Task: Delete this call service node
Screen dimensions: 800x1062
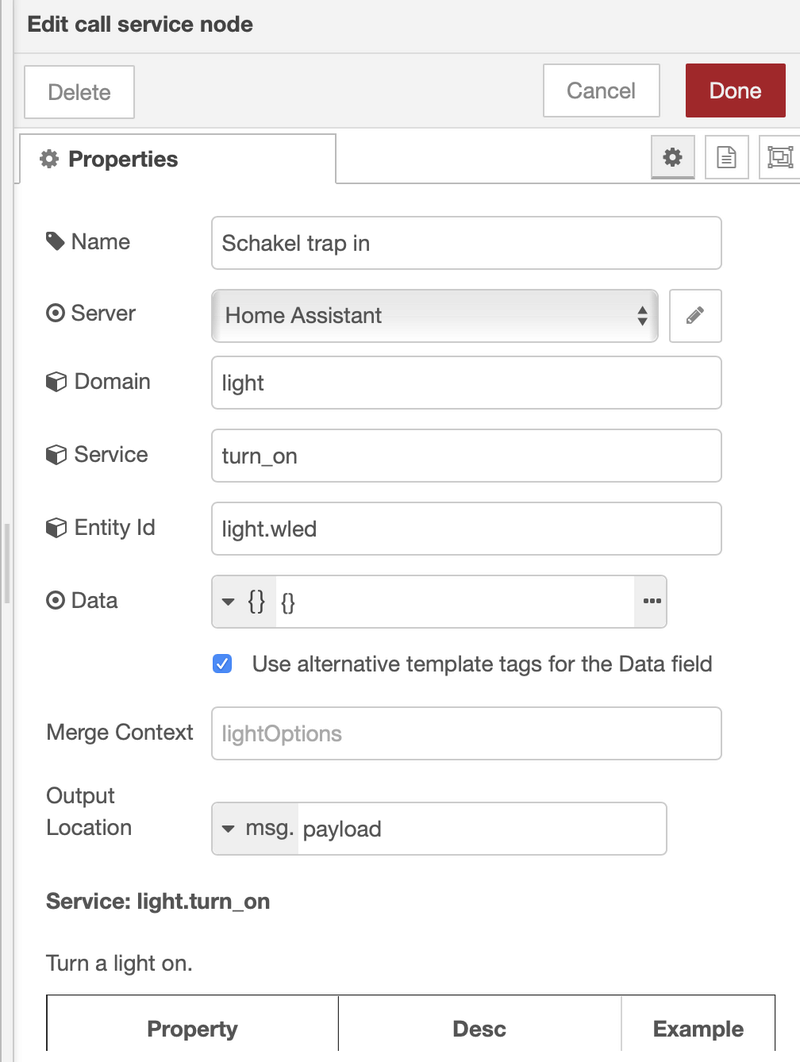Action: click(79, 92)
